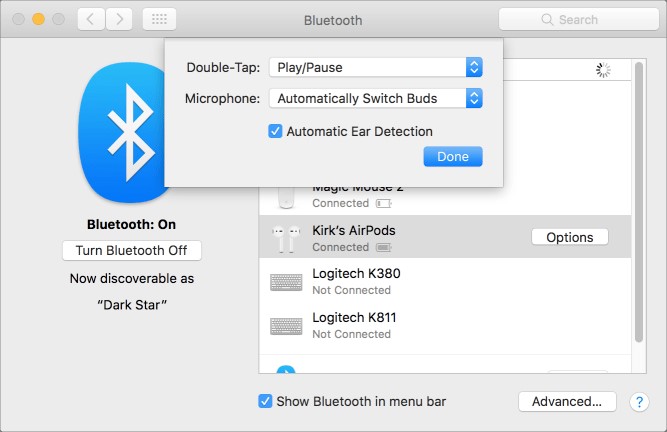
Task: Click the "Dark Star" computer name
Action: [132, 305]
